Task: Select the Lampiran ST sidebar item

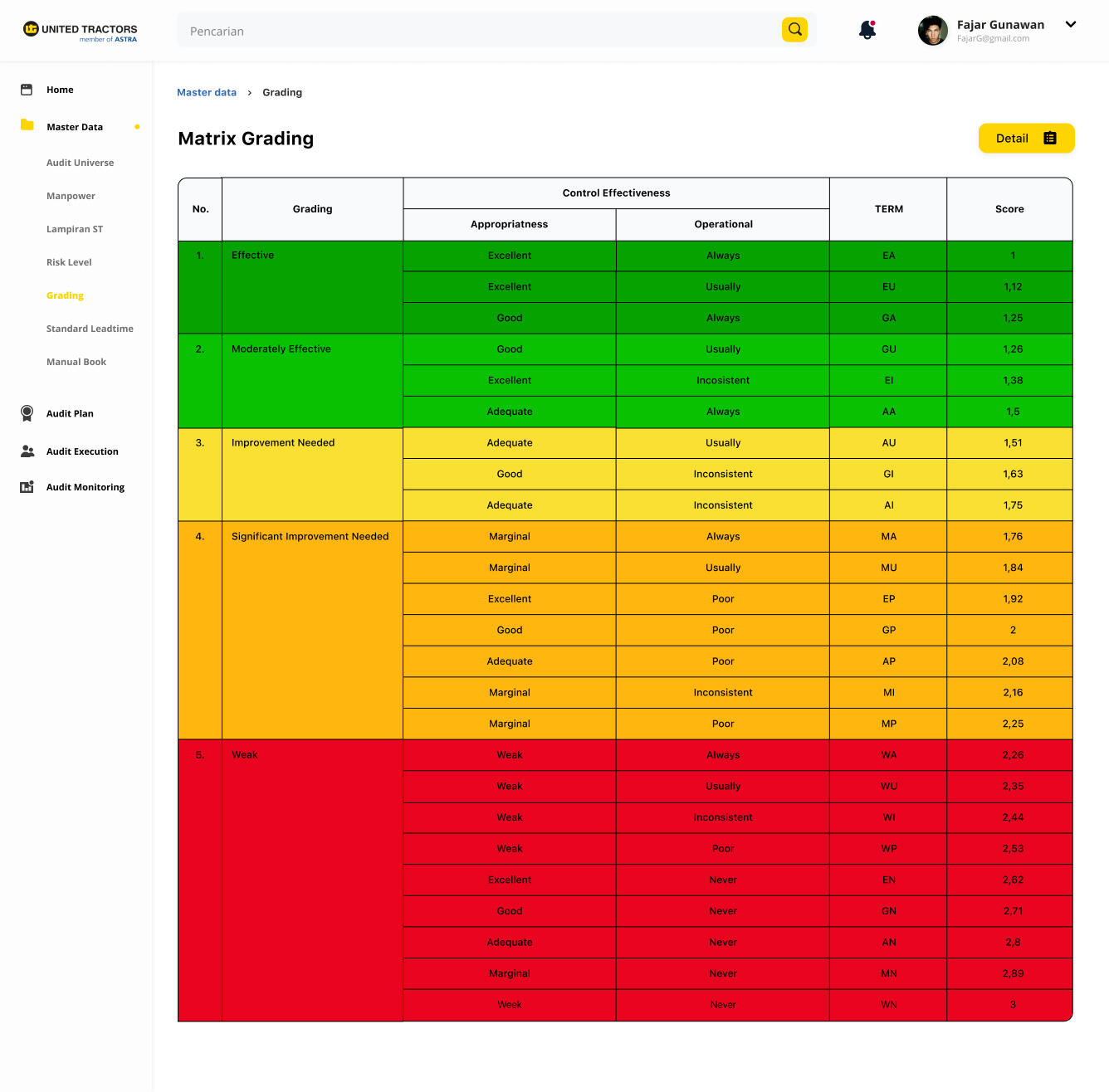Action: click(75, 229)
